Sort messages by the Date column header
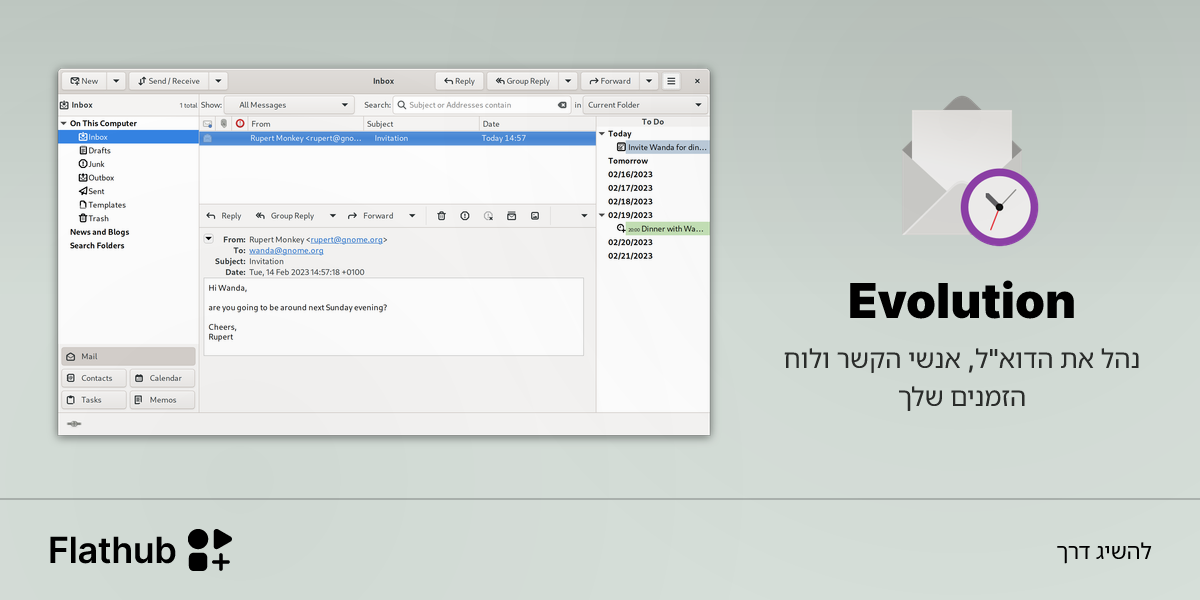 point(537,124)
